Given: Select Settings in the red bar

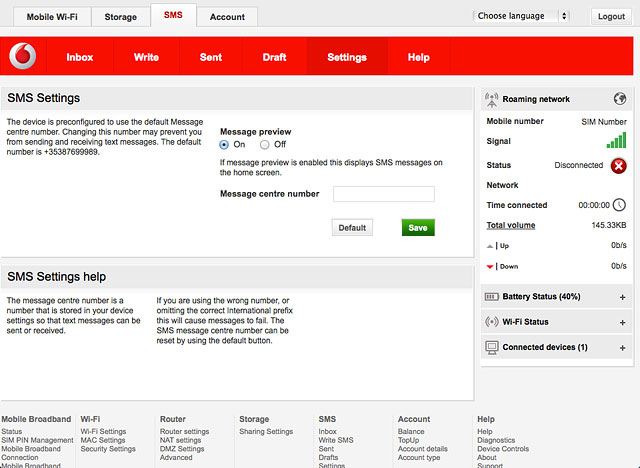Looking at the screenshot, I should click(x=347, y=57).
